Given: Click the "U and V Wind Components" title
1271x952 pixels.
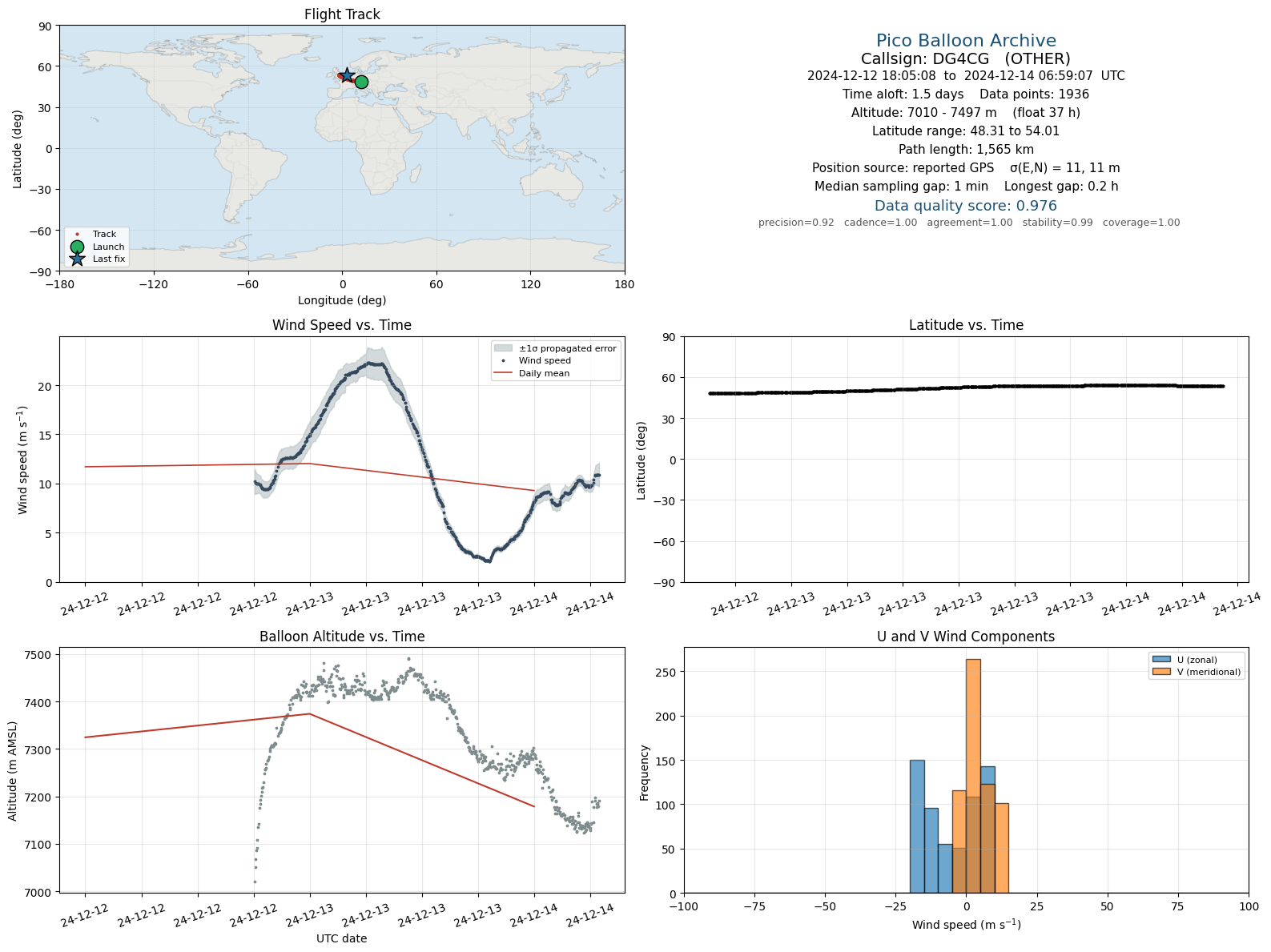Looking at the screenshot, I should [966, 637].
